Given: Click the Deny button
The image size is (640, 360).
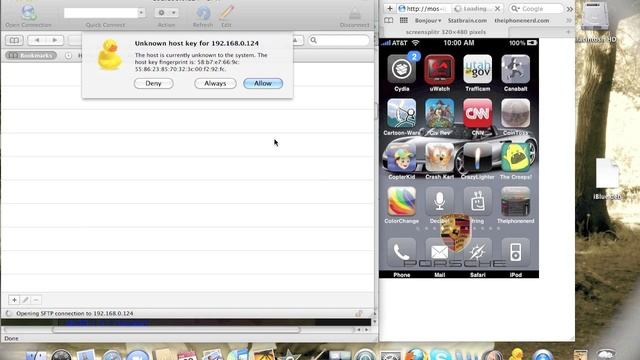Looking at the screenshot, I should (153, 83).
